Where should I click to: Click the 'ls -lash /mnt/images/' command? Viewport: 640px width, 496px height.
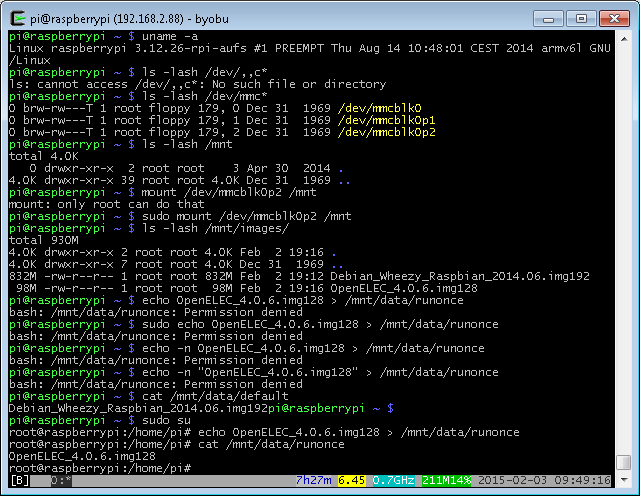[215, 228]
